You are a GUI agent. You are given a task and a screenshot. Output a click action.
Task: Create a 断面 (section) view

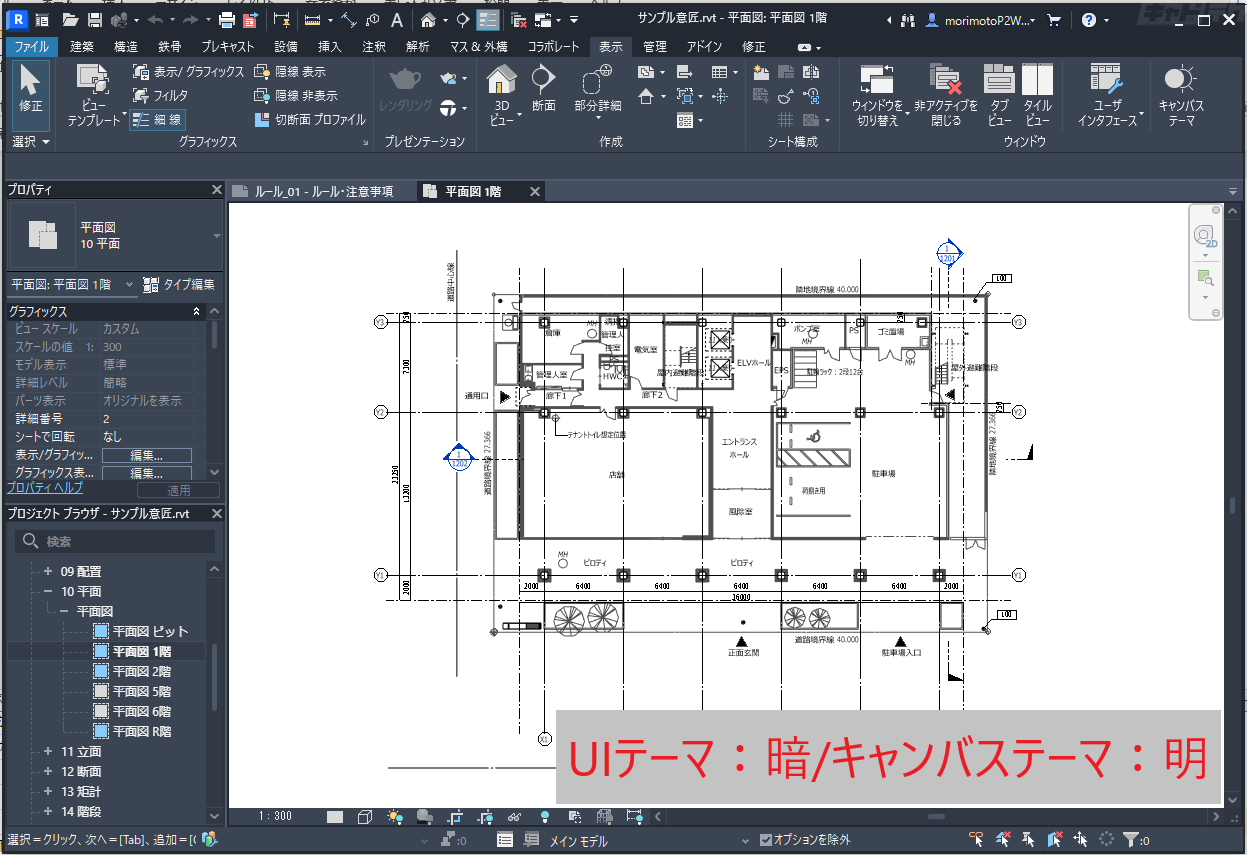point(543,88)
